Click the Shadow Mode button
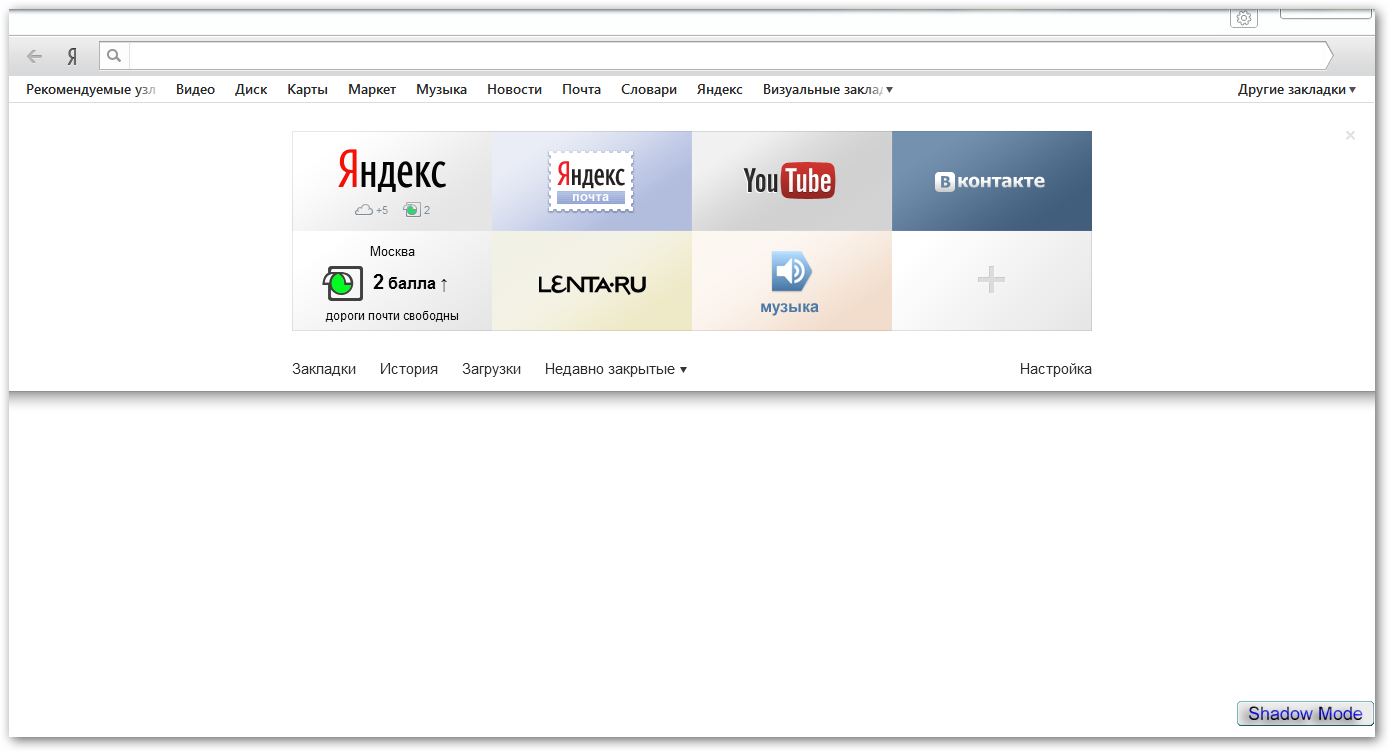This screenshot has height=752, width=1390. [x=1305, y=714]
